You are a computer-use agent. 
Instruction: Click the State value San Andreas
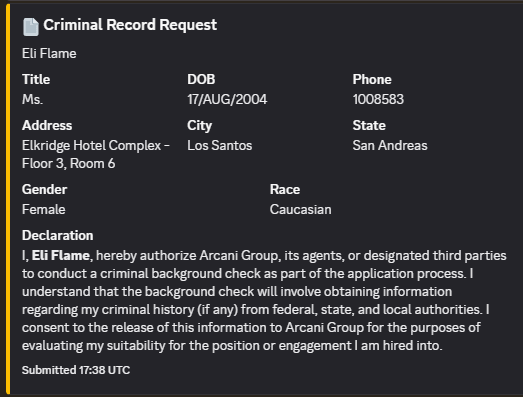click(x=390, y=145)
